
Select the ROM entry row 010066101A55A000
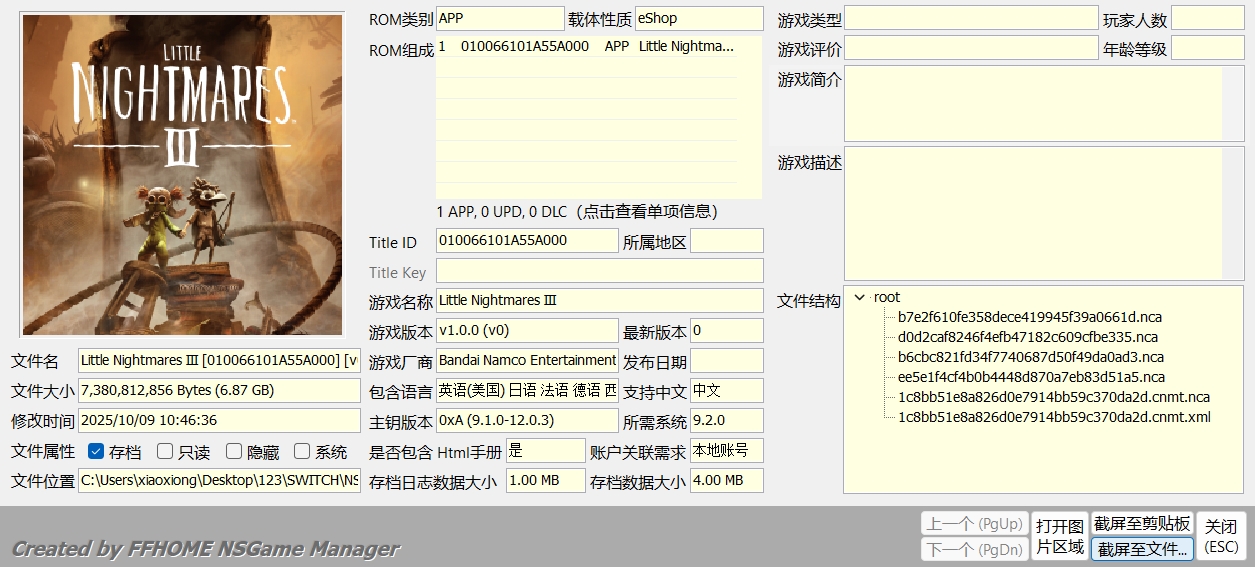585,46
